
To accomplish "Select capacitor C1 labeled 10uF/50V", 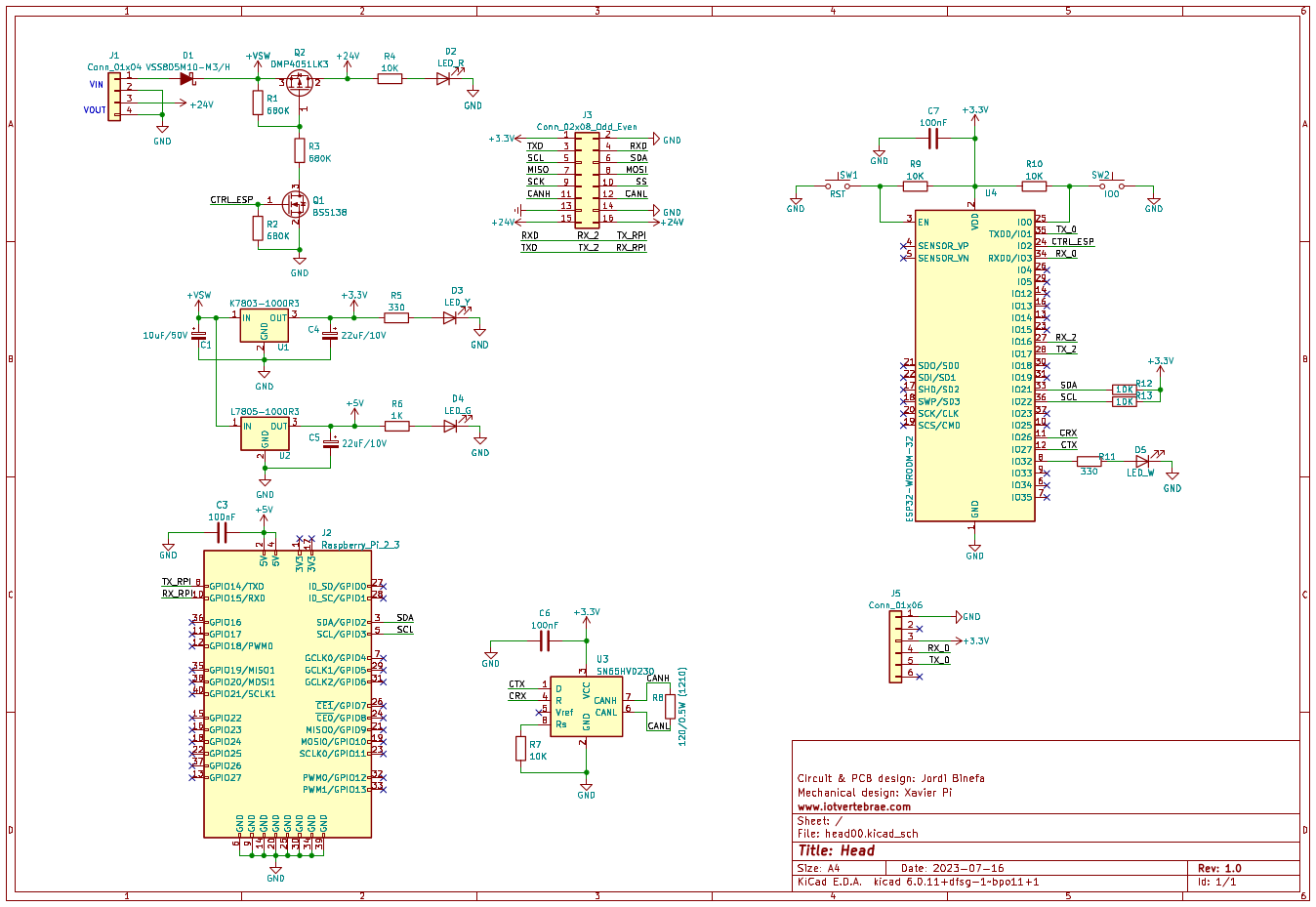I will [x=199, y=335].
